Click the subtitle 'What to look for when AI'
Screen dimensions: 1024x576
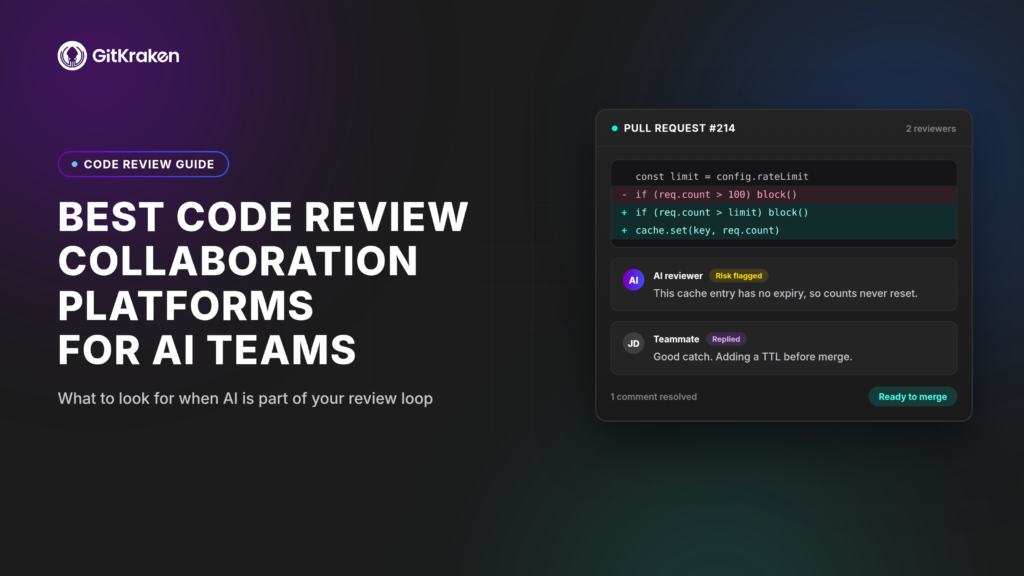click(x=245, y=398)
